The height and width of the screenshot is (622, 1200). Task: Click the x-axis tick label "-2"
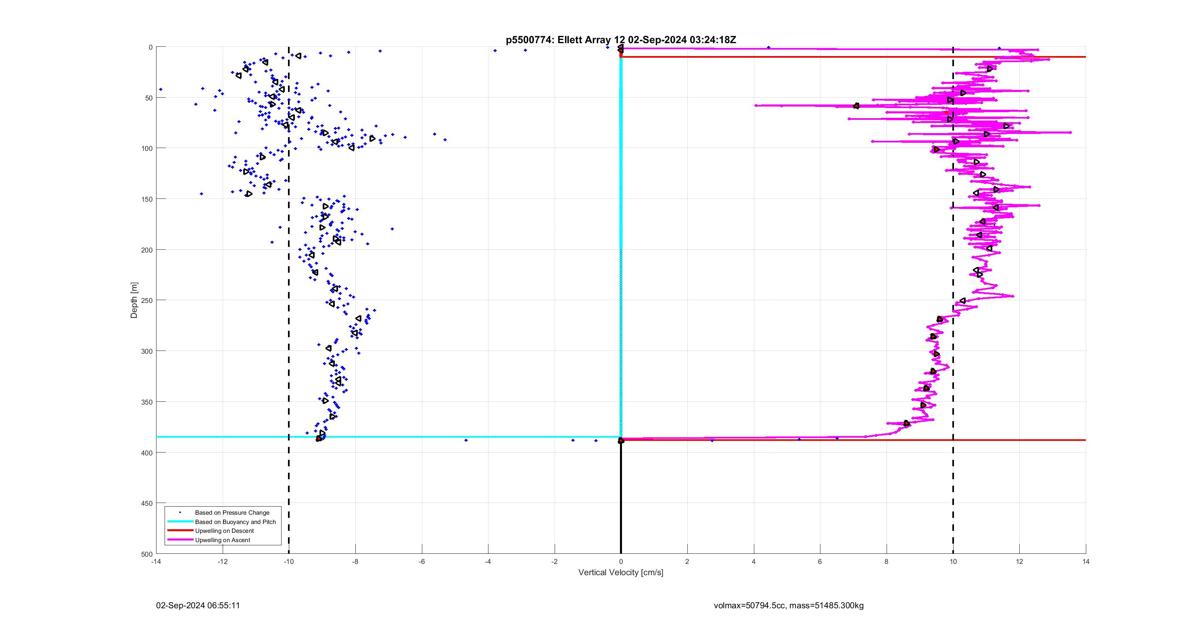554,562
